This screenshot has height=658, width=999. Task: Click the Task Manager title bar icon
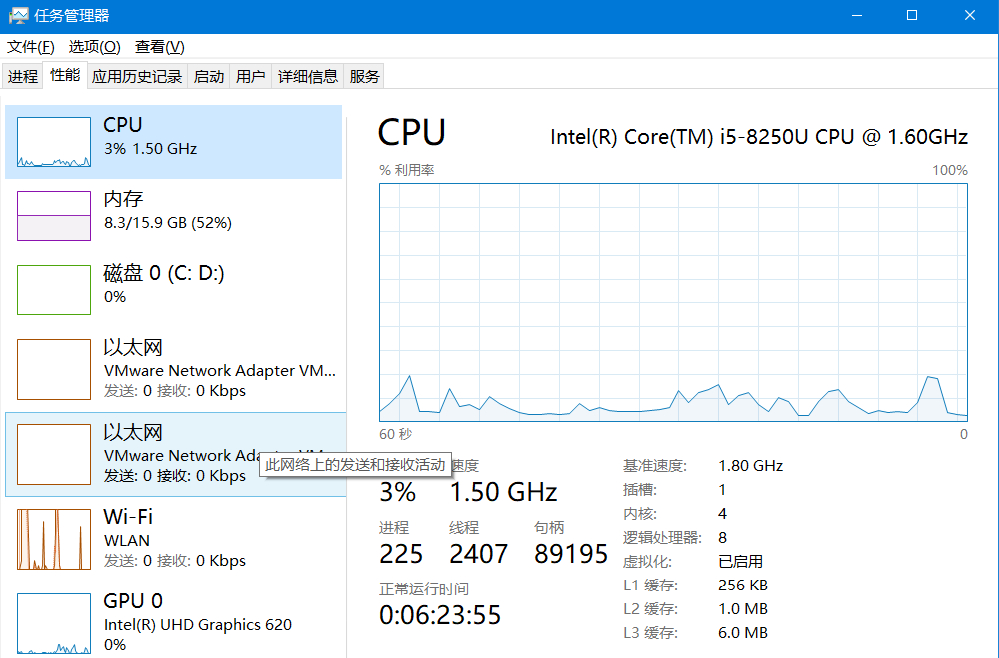(x=19, y=16)
